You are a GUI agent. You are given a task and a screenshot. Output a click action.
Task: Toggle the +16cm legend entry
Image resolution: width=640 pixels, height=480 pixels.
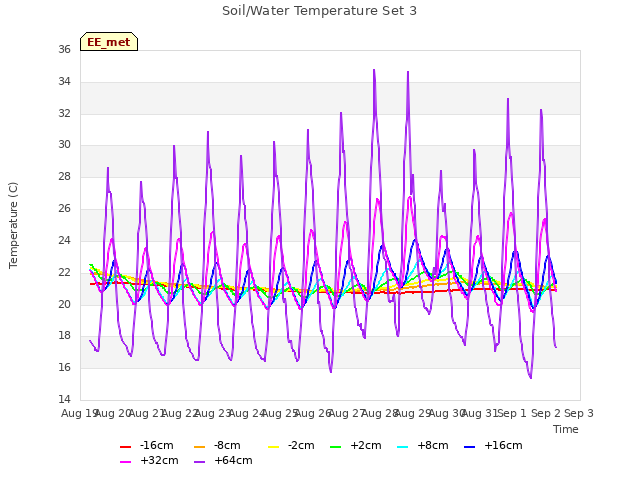pos(493,445)
